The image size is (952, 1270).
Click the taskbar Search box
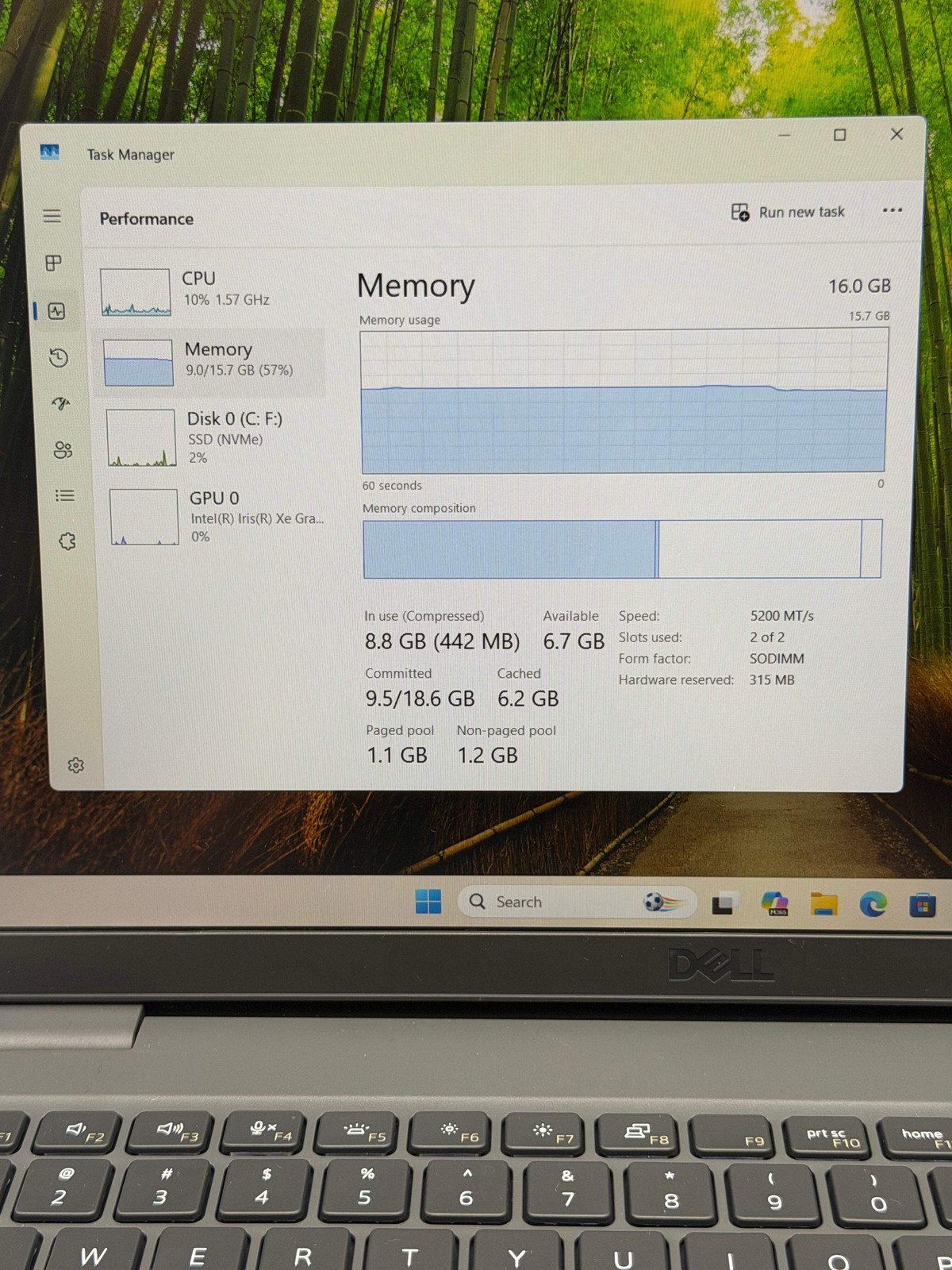pyautogui.click(x=578, y=902)
